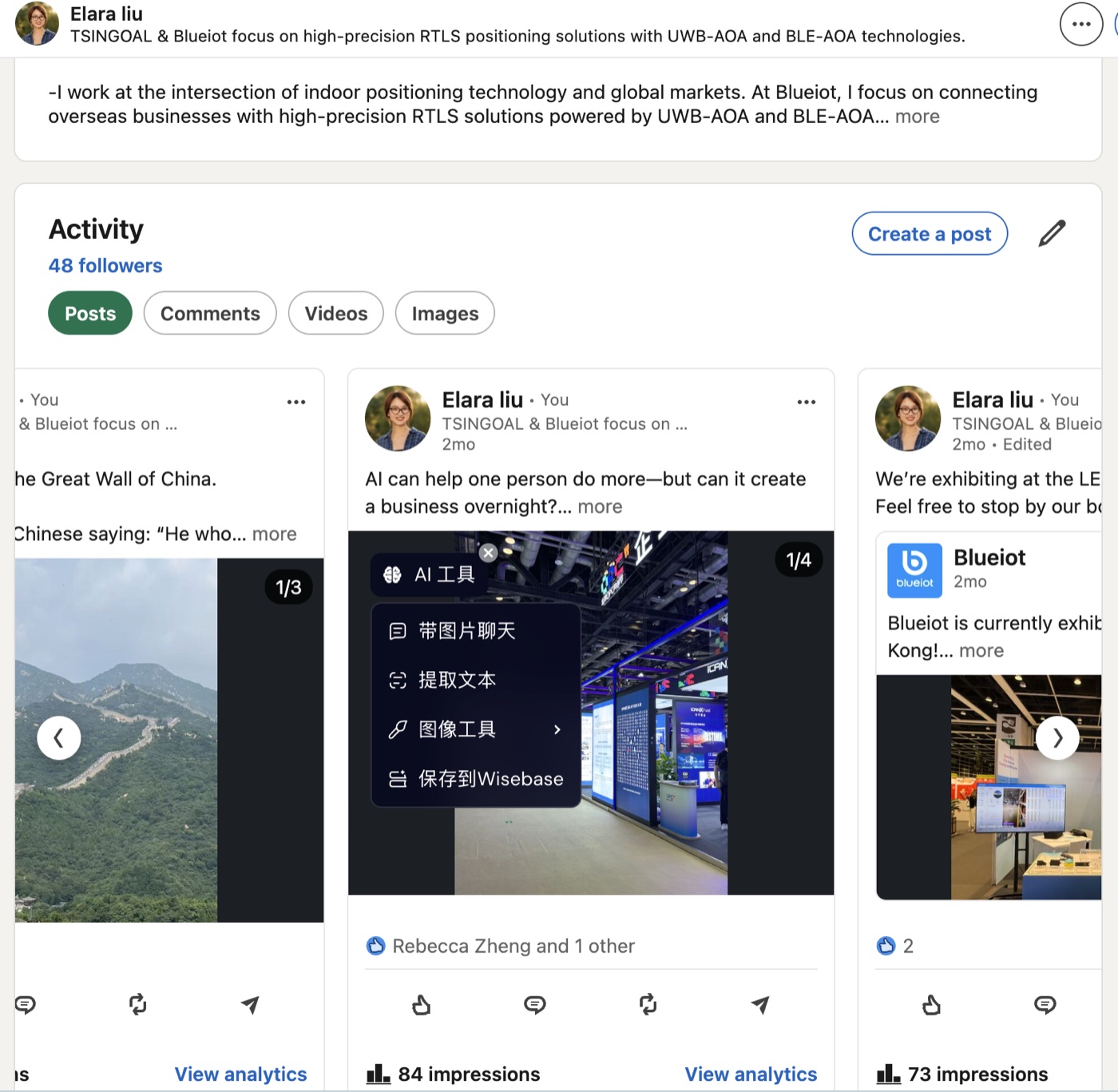Expand the Blueiot shared post with "more"
The width and height of the screenshot is (1118, 1092).
[x=981, y=650]
